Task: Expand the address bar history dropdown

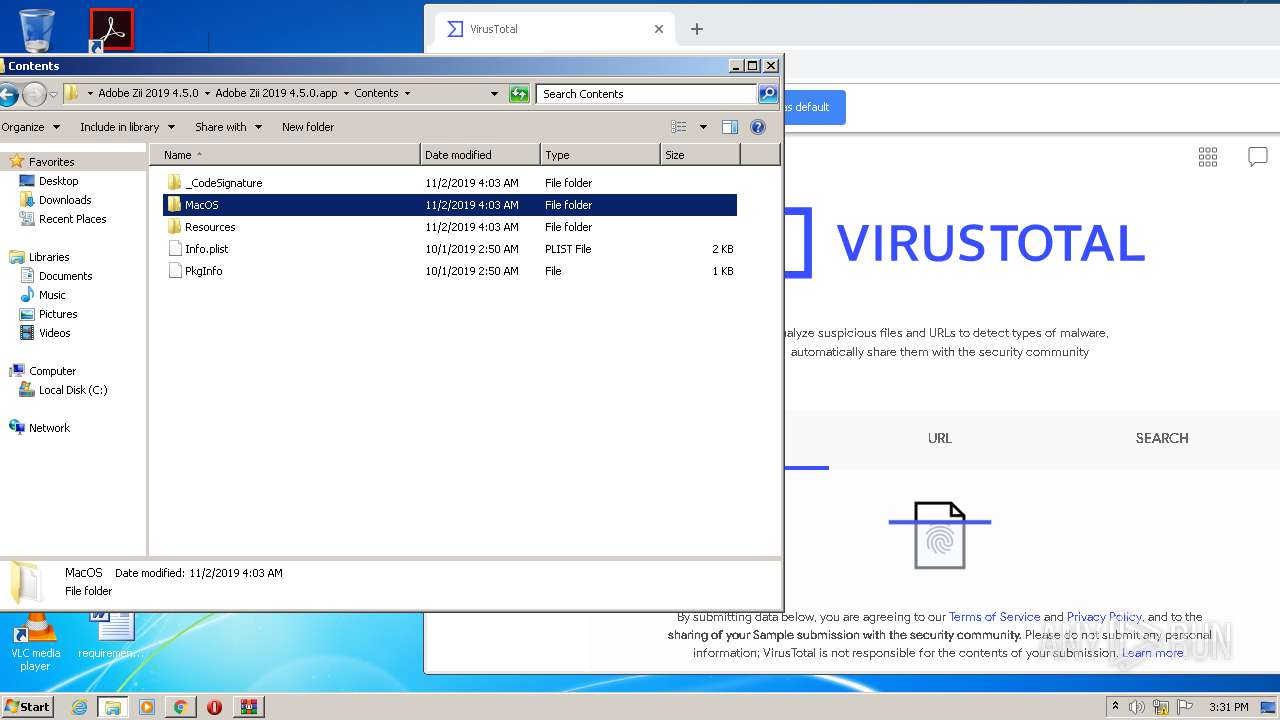Action: pos(494,94)
